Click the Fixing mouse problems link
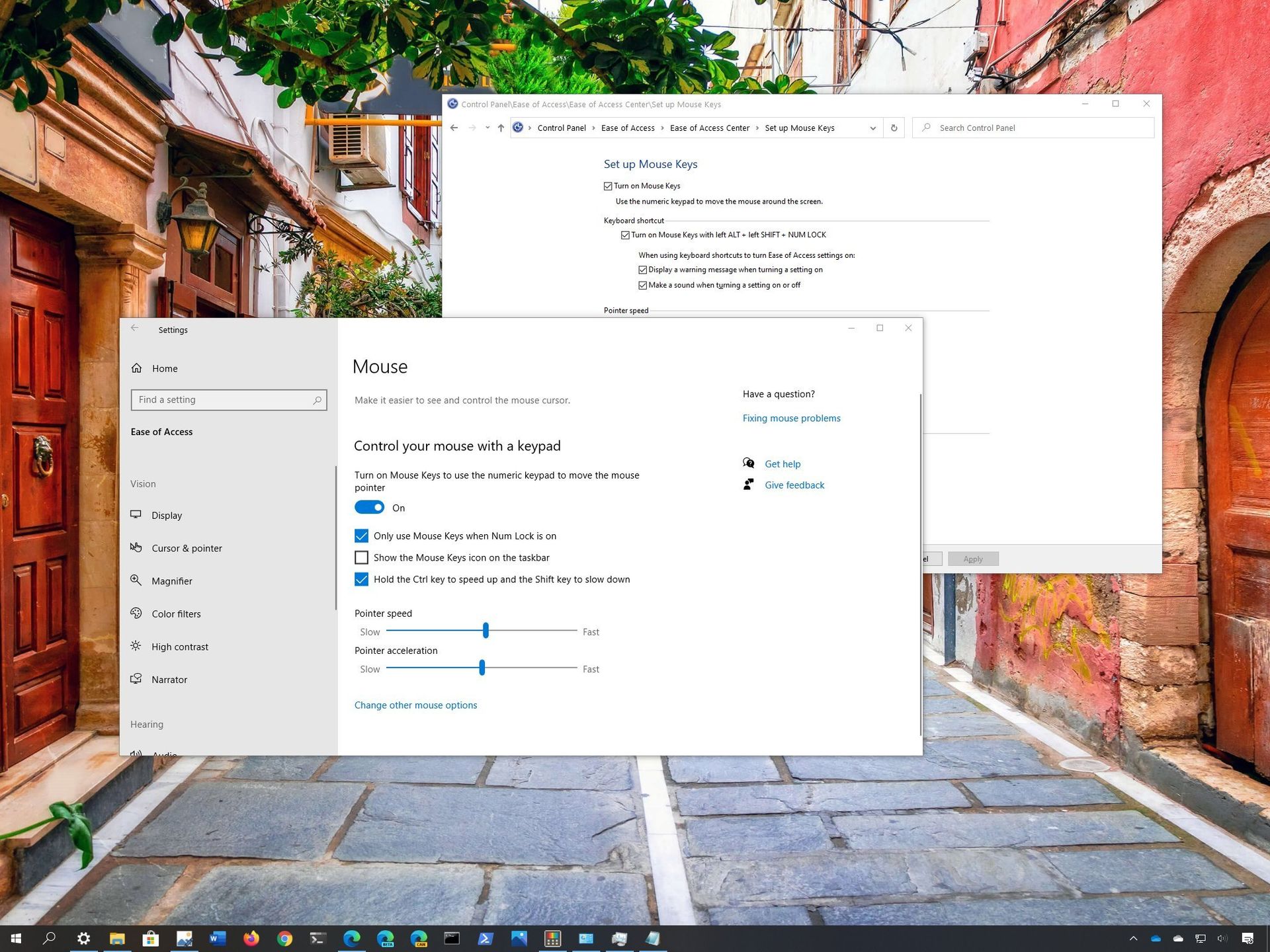Screen dimensions: 1270x952 [x=791, y=418]
